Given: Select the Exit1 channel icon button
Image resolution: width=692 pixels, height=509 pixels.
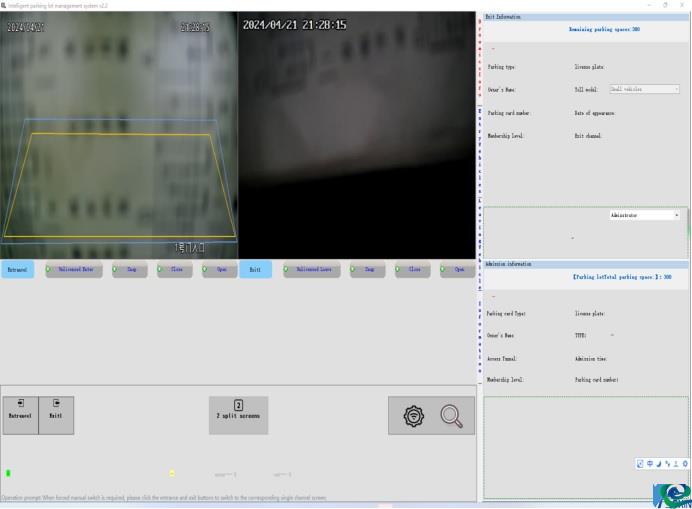Looking at the screenshot, I should 56,415.
